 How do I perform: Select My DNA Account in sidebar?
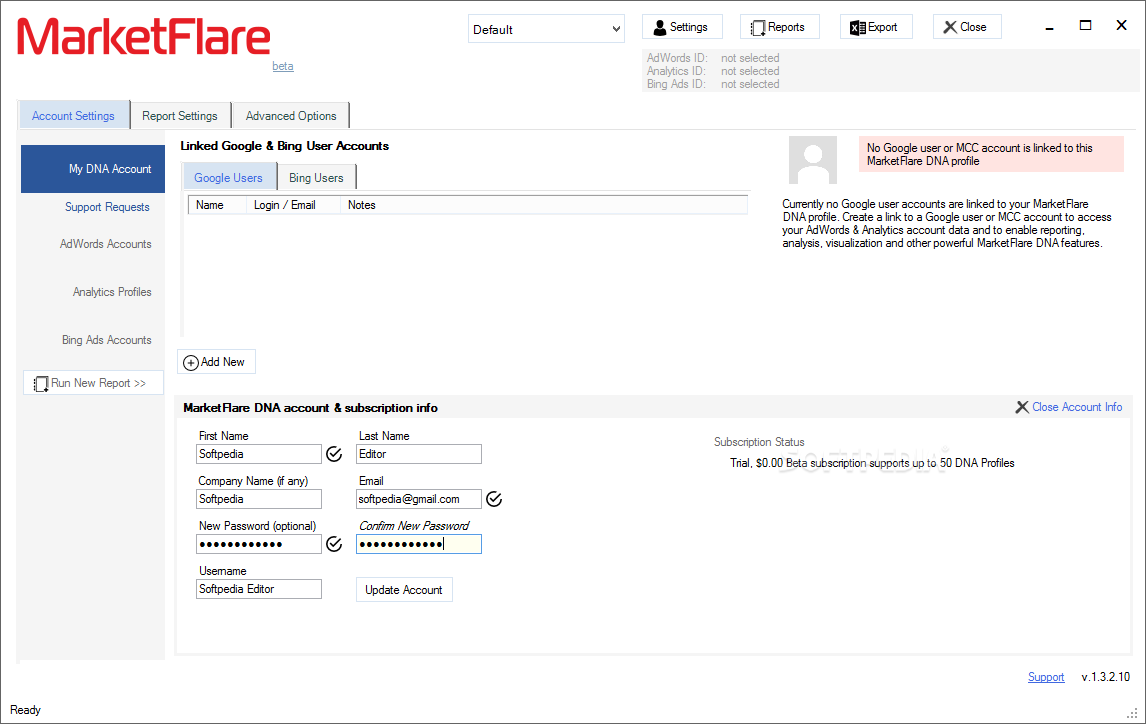tap(93, 169)
